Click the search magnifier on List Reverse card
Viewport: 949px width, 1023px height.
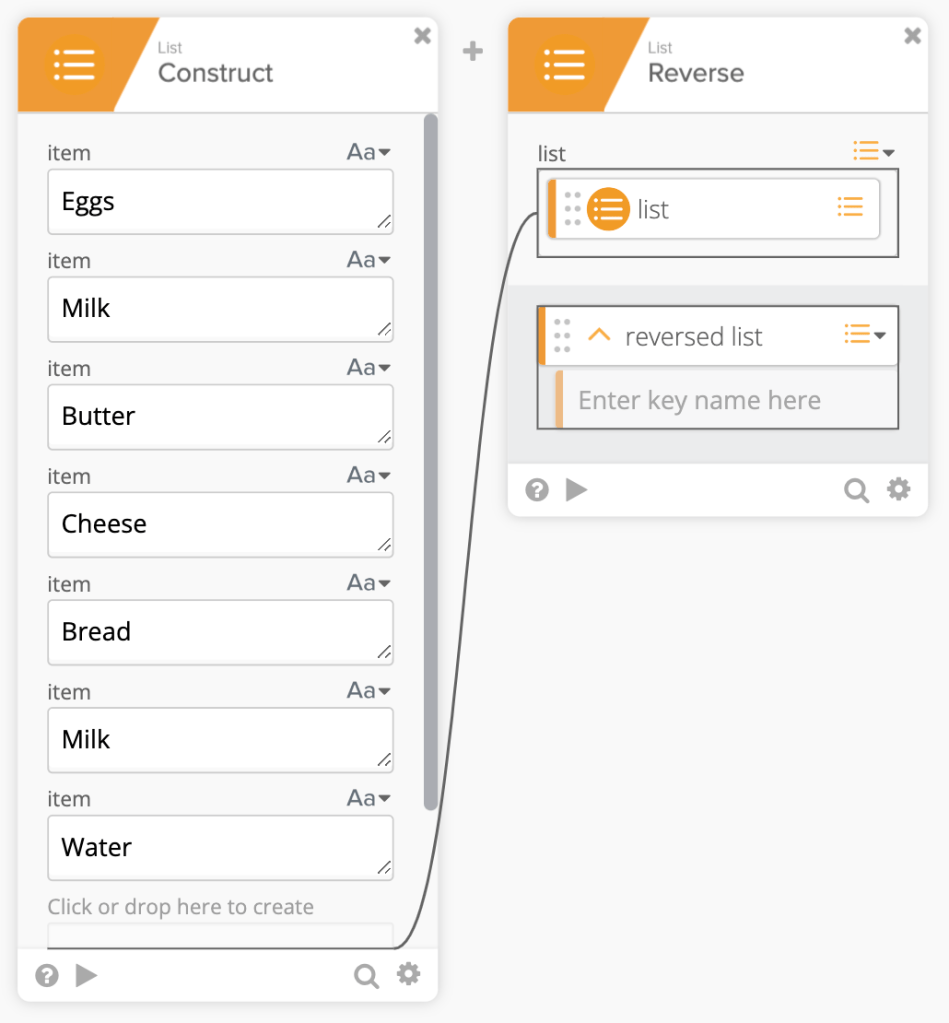click(856, 490)
